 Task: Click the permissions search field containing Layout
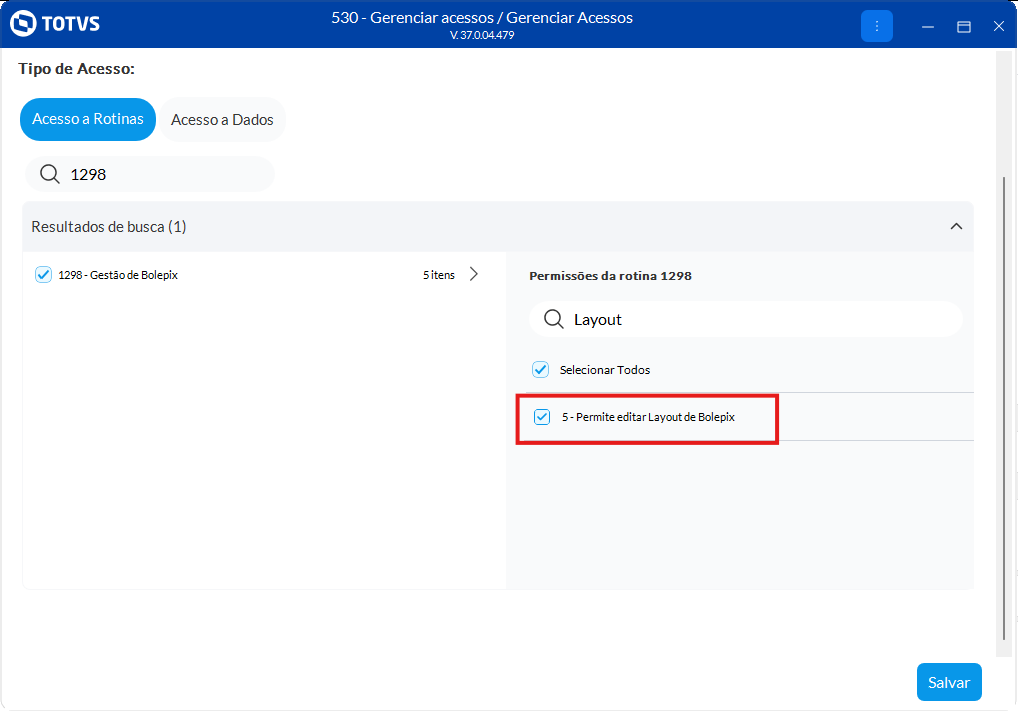(760, 319)
